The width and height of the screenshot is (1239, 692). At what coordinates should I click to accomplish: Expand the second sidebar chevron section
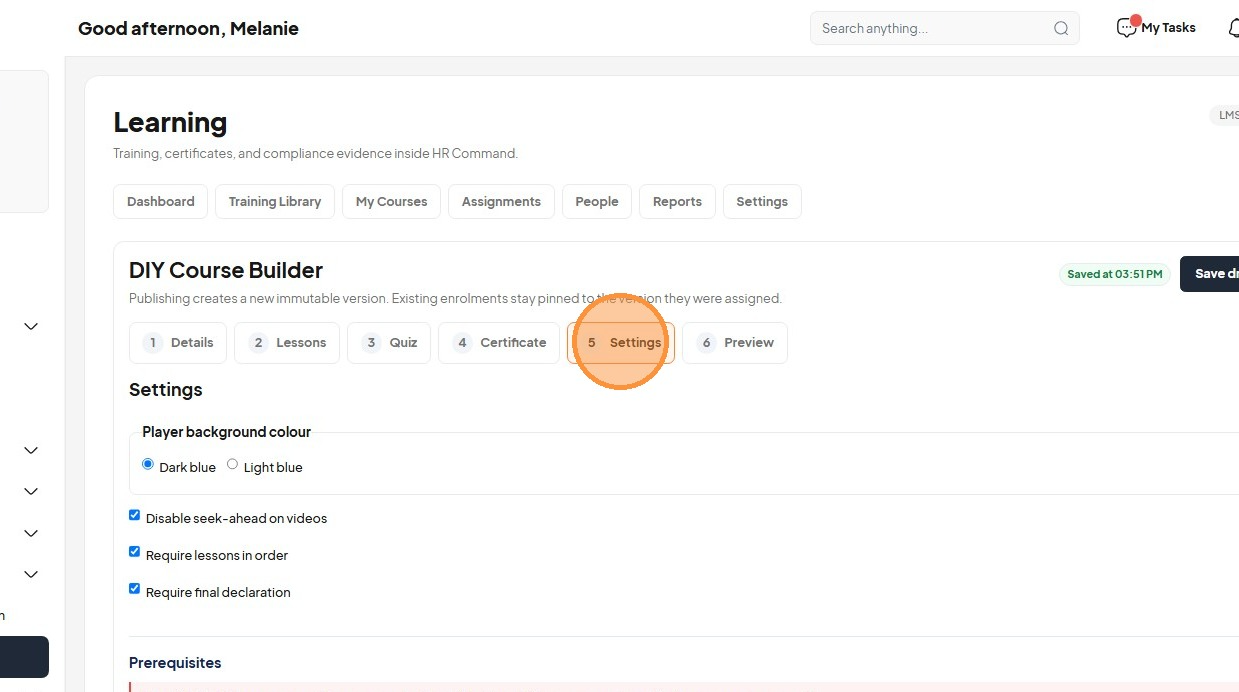pos(31,450)
